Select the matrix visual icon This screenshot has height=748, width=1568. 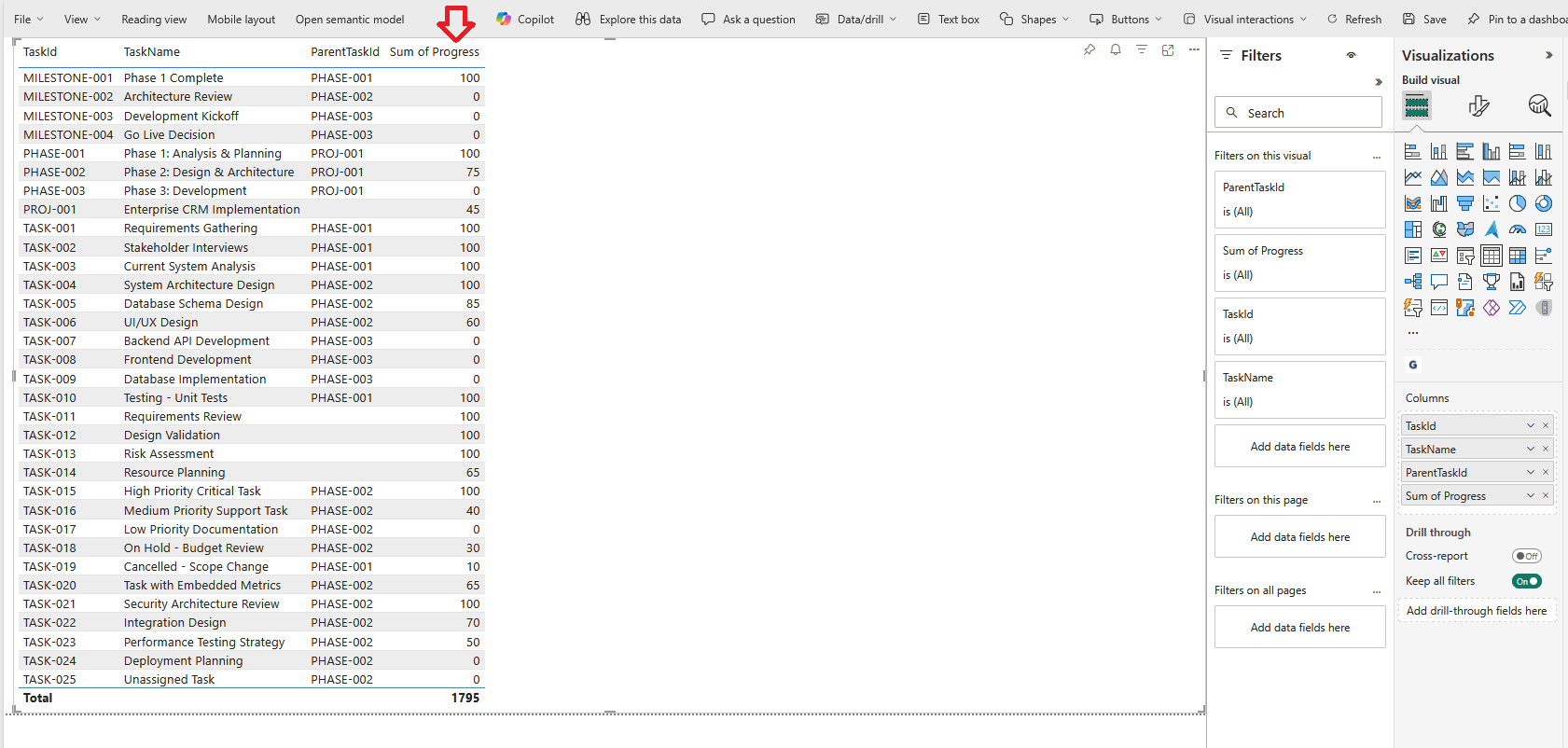coord(1518,256)
